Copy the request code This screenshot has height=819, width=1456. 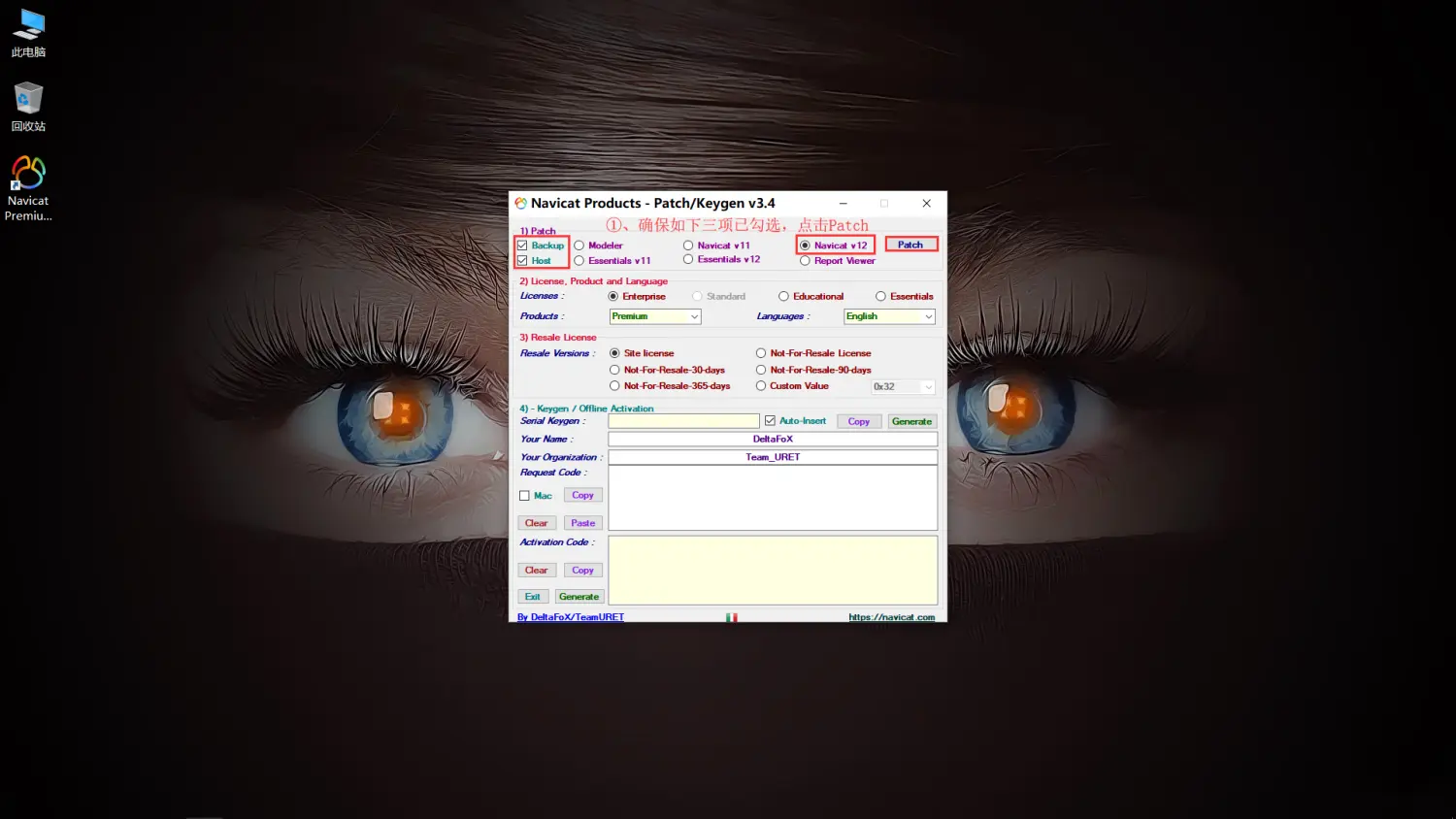click(x=582, y=495)
